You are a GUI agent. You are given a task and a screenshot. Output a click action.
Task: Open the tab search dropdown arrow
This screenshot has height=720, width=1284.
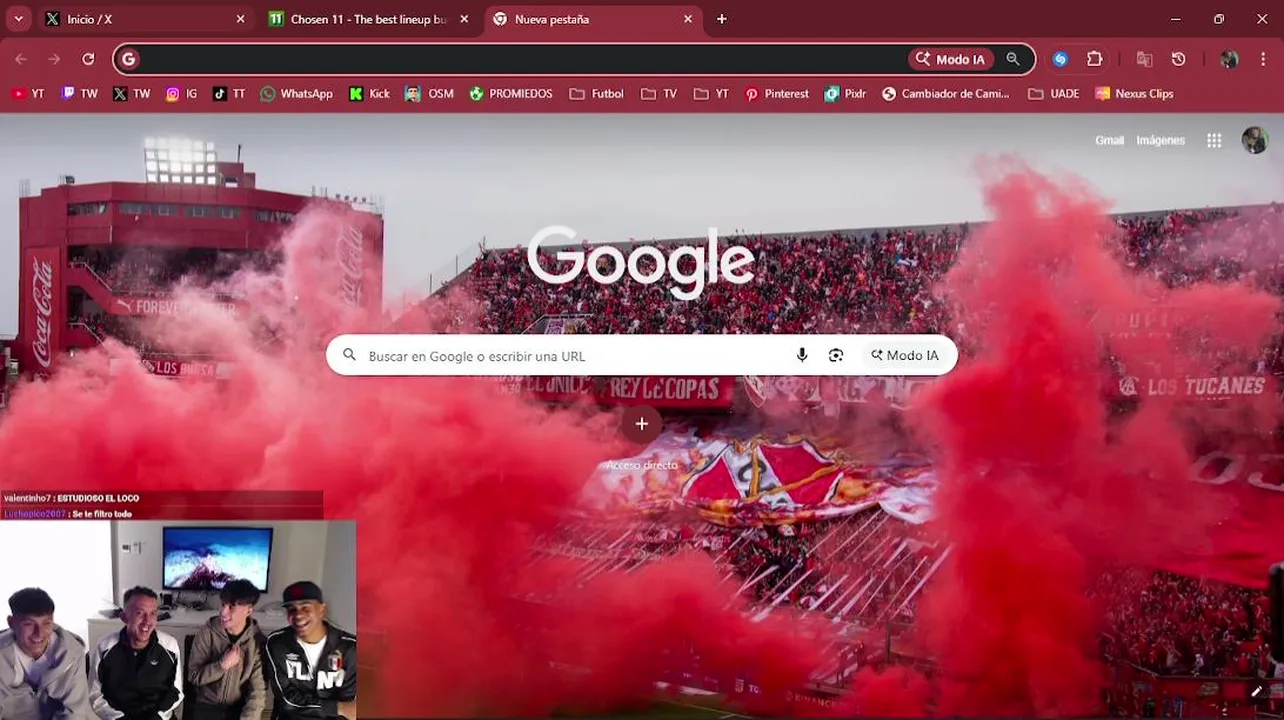tap(18, 19)
